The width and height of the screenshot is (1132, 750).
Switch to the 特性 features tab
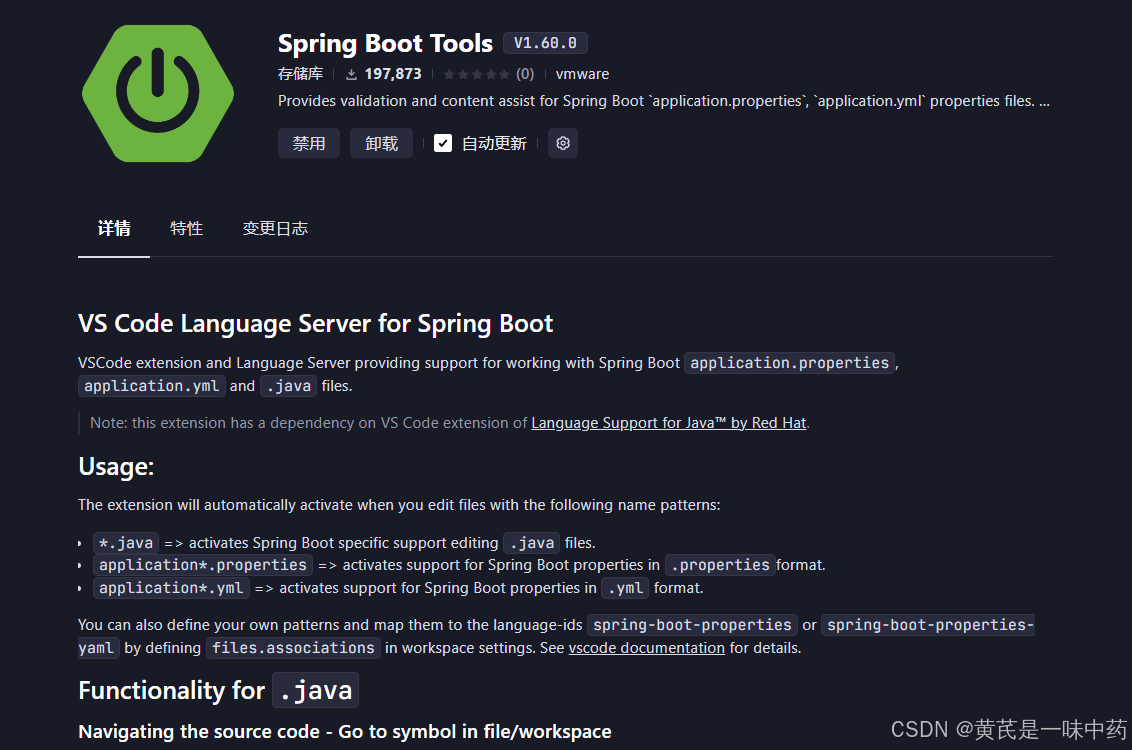click(186, 229)
